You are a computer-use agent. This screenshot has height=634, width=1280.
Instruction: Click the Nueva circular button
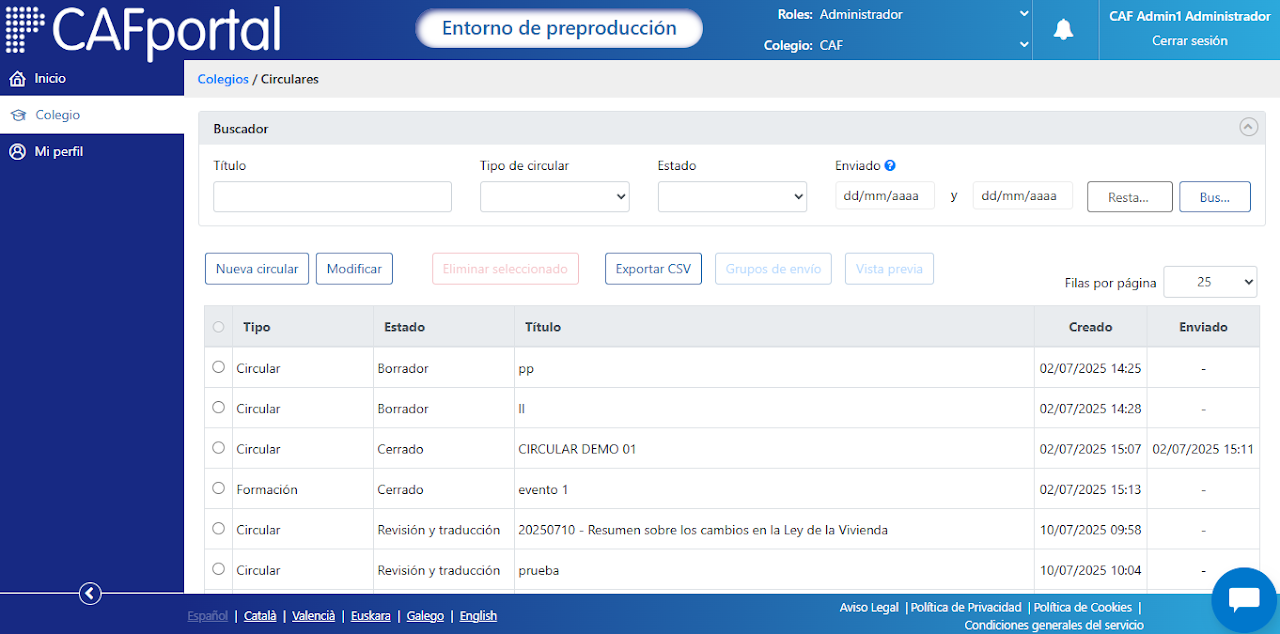257,269
